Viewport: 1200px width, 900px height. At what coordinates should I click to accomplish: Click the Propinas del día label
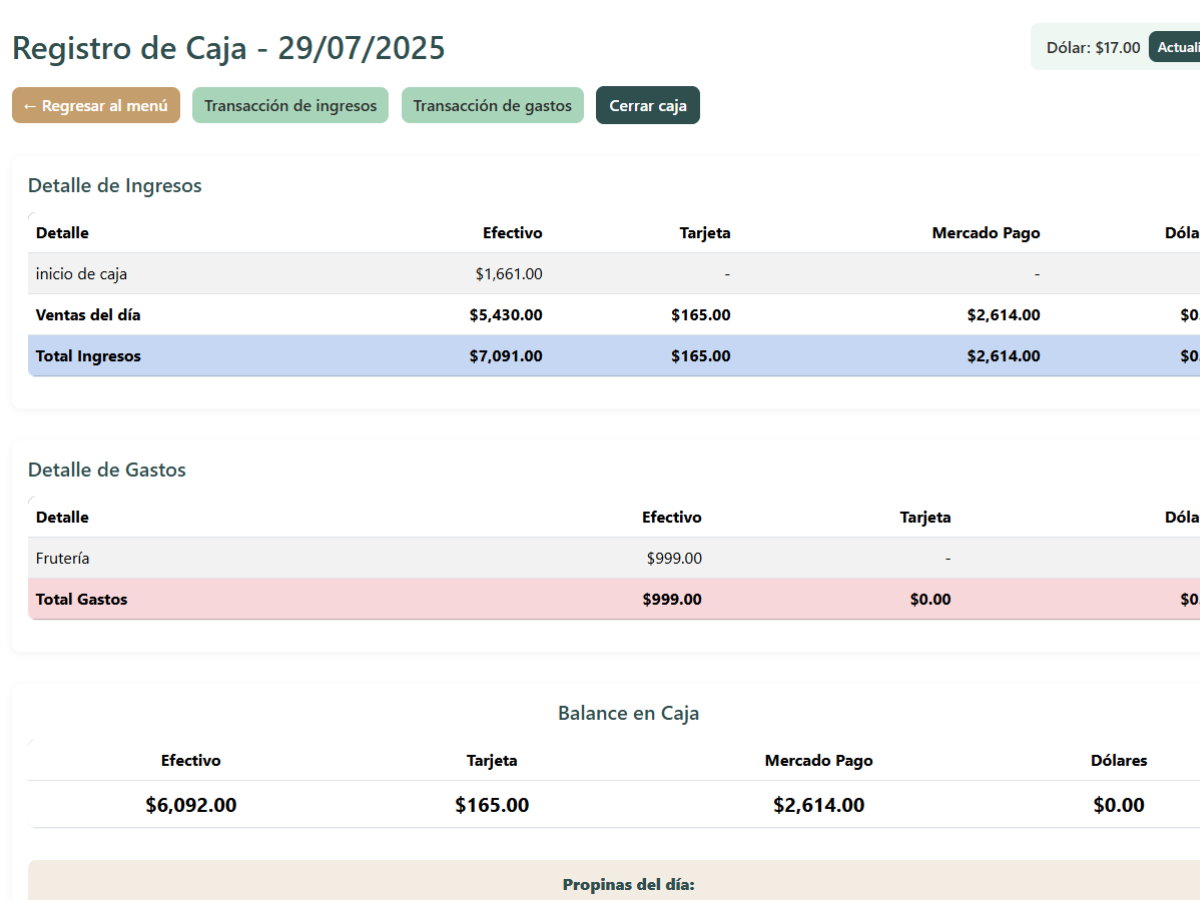pos(628,885)
